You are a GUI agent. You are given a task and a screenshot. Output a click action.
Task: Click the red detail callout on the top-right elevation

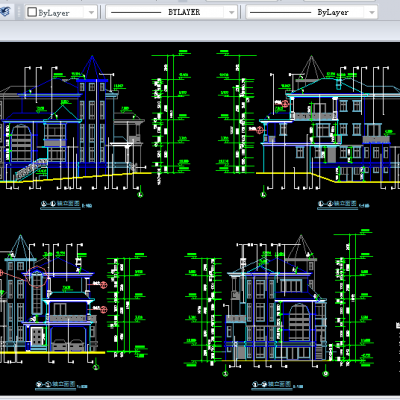286,104
